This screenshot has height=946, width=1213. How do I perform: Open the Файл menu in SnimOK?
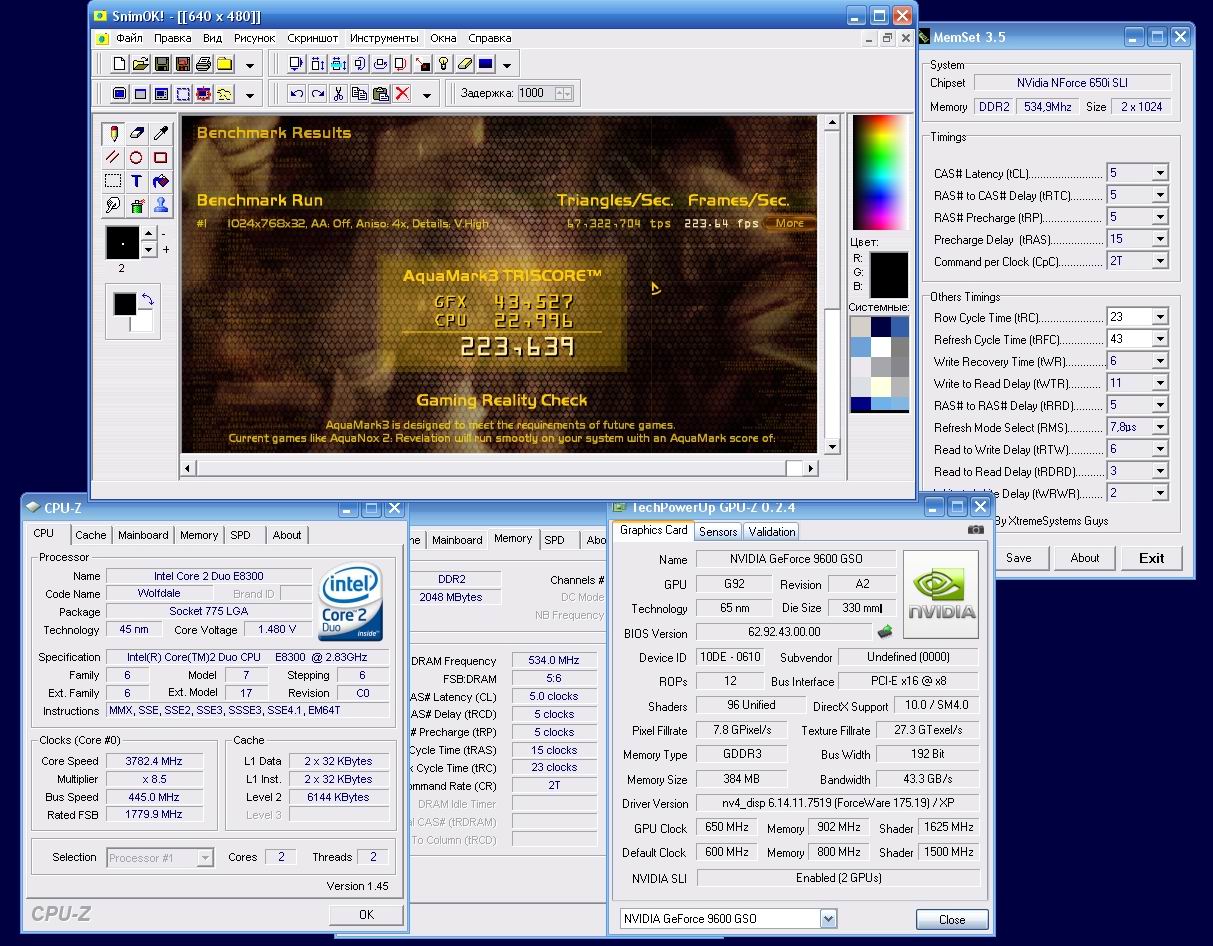pyautogui.click(x=129, y=38)
